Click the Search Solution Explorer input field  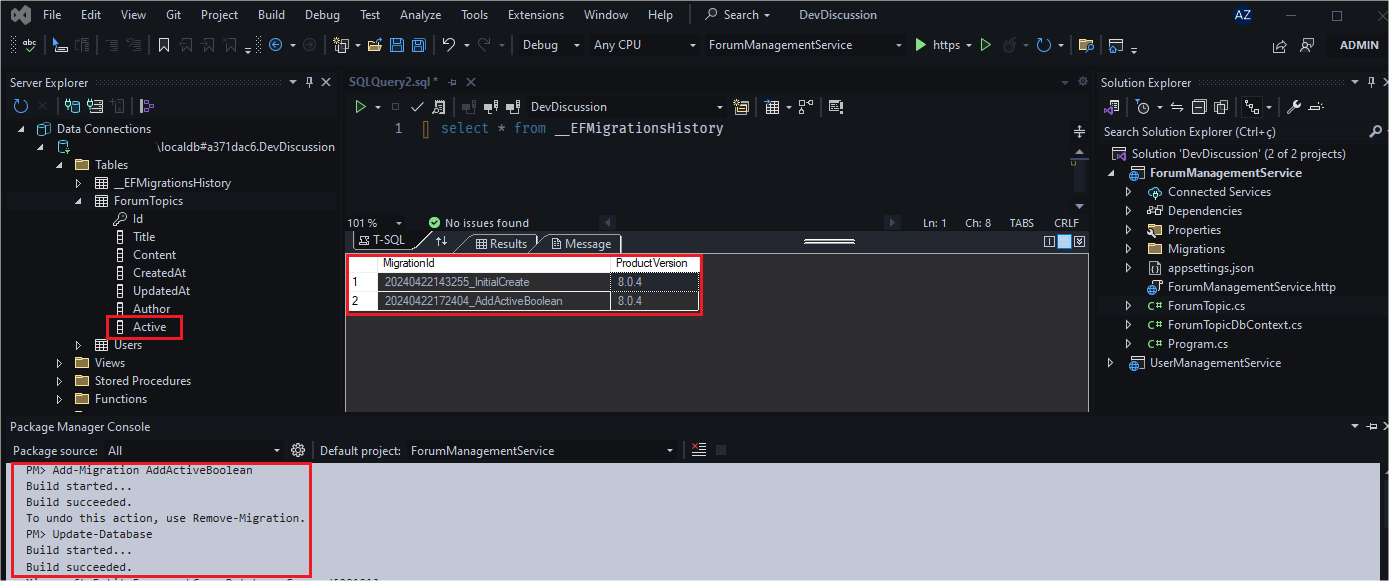(1234, 131)
